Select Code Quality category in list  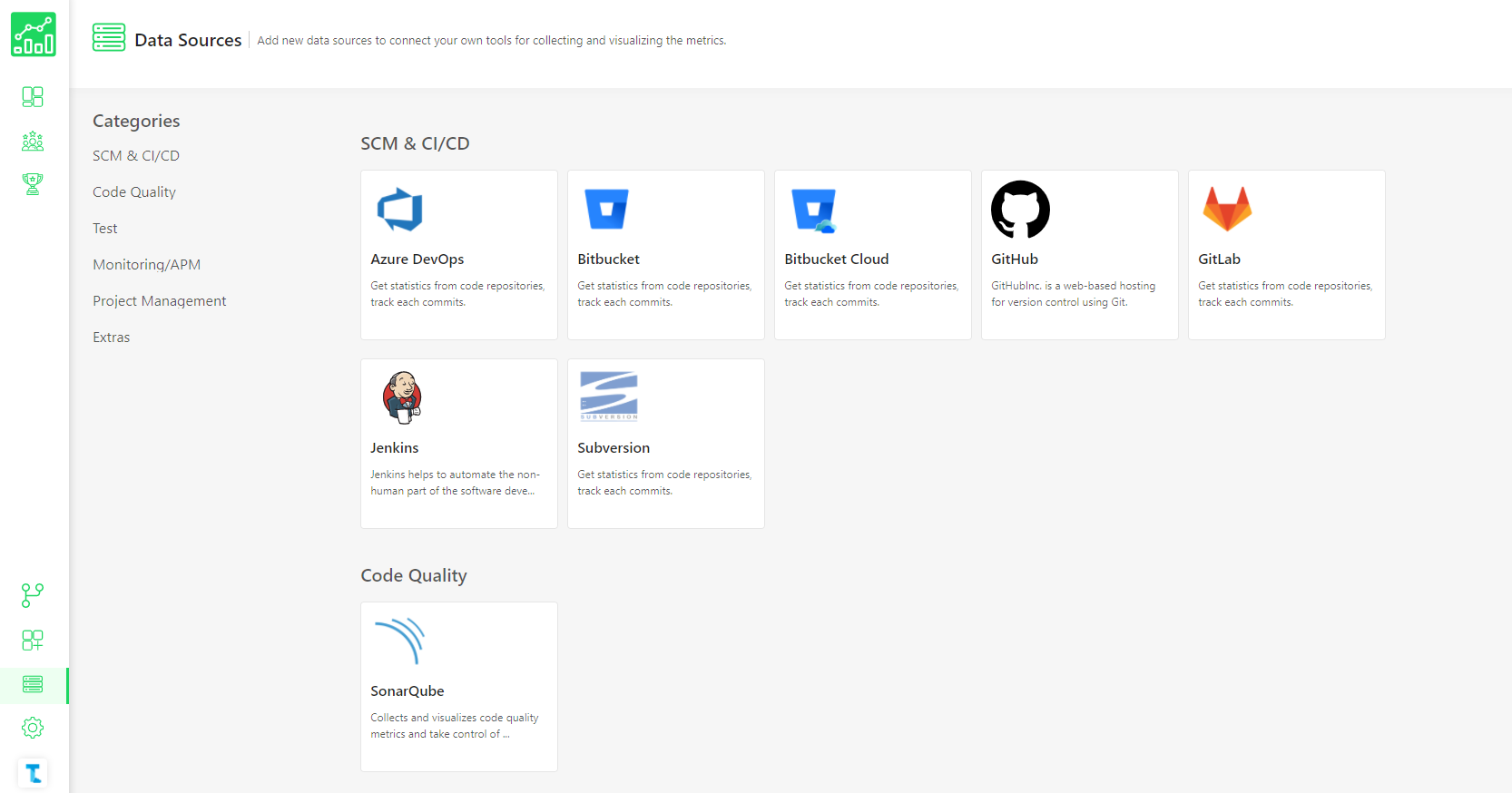[134, 192]
